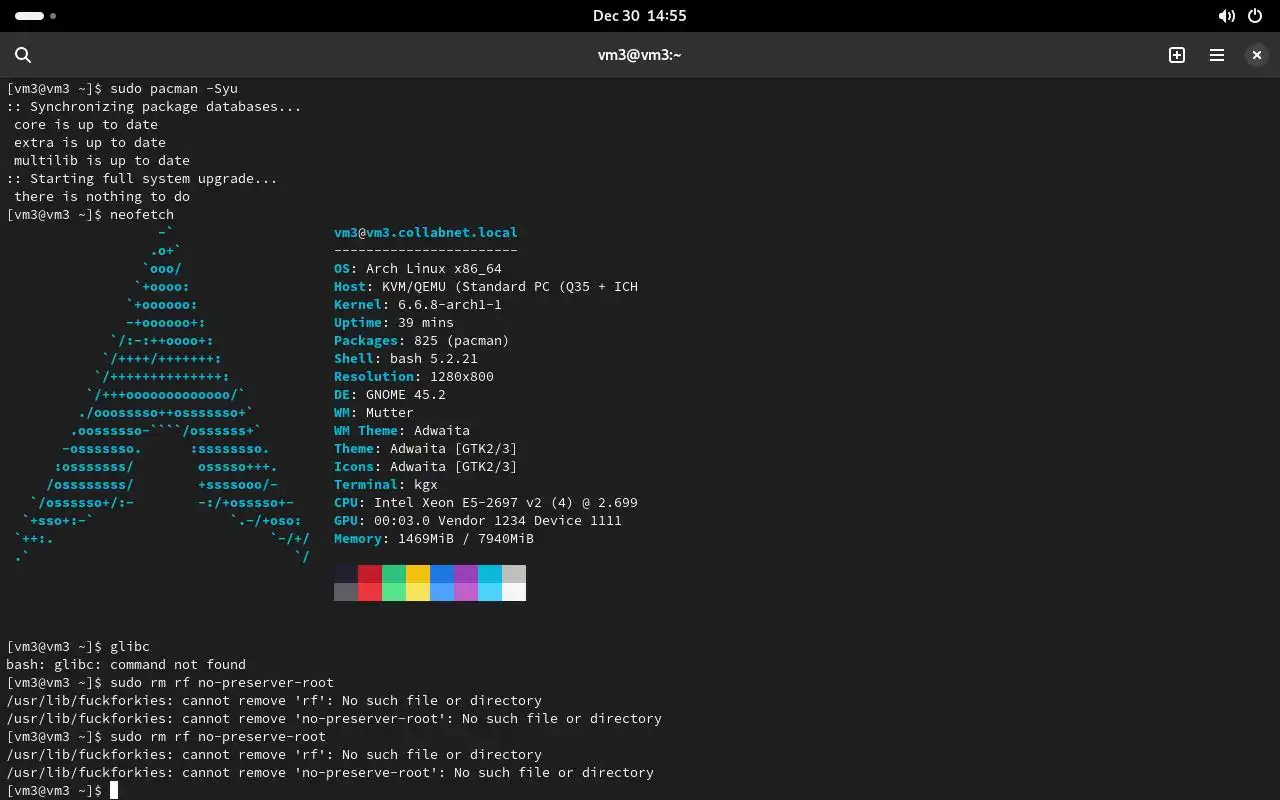Click the 'Icons: Adwaita [GTK2/3]' line
The width and height of the screenshot is (1280, 800).
(x=426, y=467)
